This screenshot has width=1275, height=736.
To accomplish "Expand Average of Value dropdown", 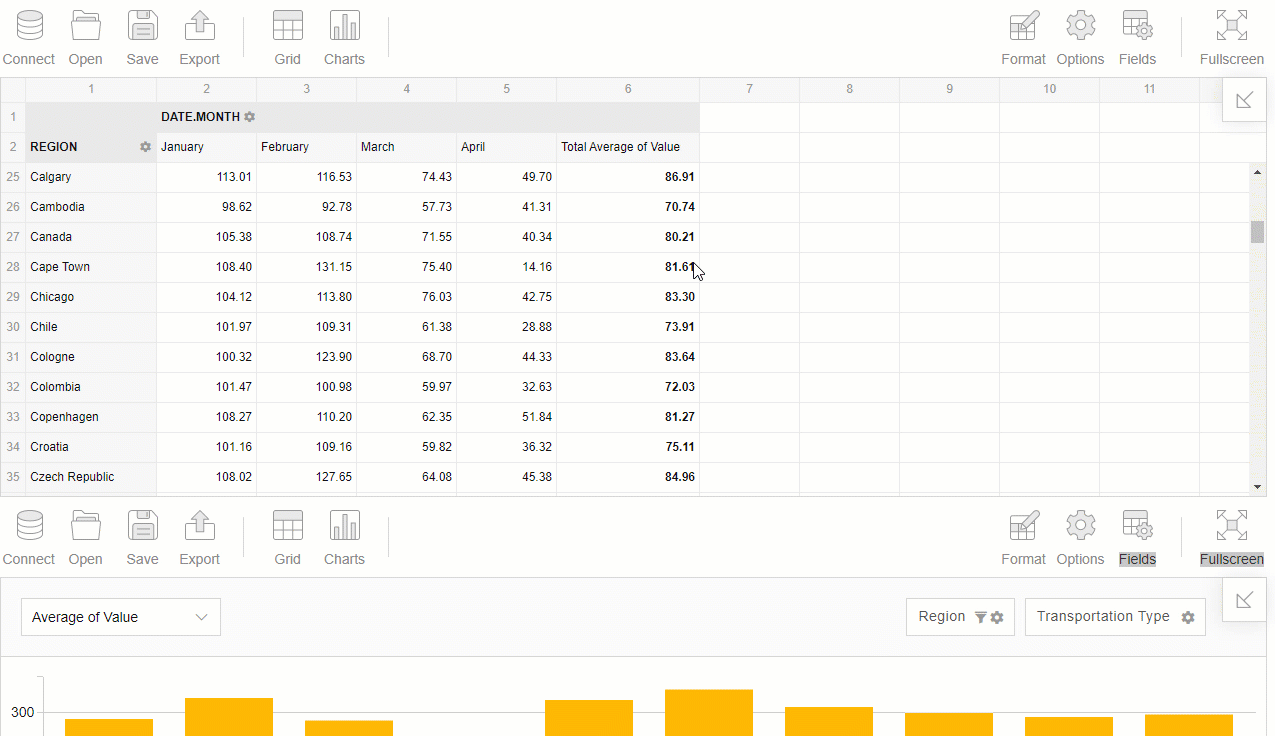I will point(121,617).
